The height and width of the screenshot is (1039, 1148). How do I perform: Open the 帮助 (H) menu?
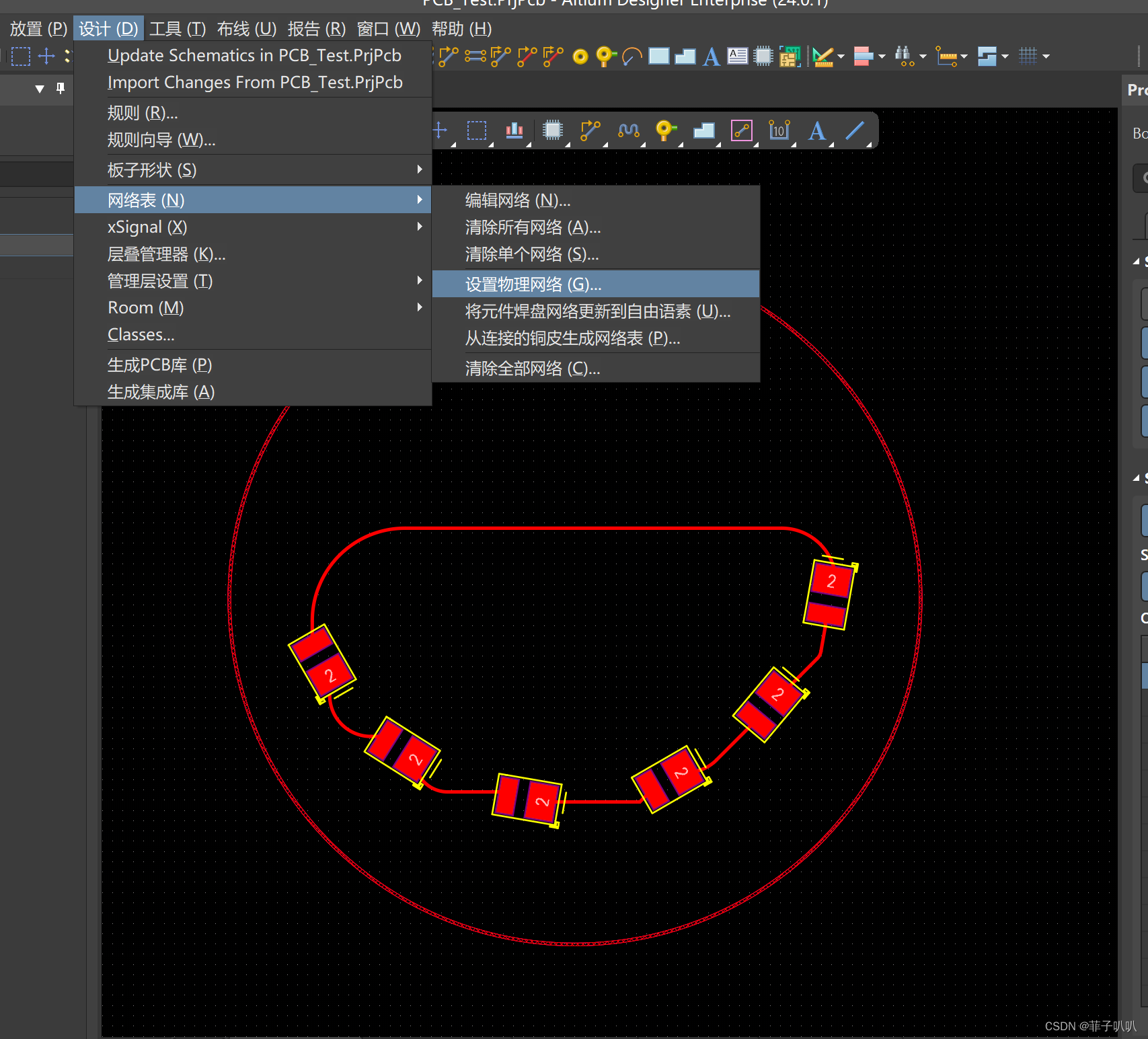click(x=461, y=29)
